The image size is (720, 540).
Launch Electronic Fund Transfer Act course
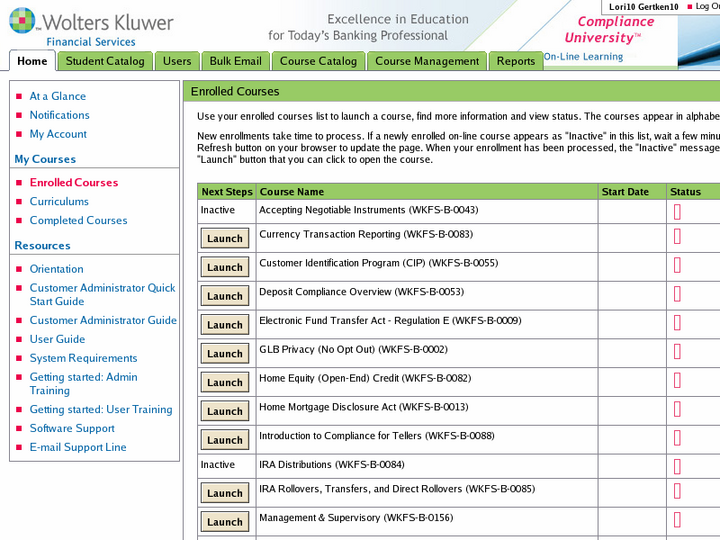(225, 325)
